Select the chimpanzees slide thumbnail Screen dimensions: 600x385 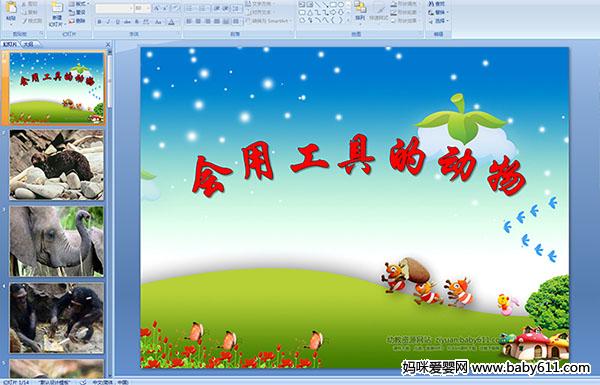click(x=57, y=318)
